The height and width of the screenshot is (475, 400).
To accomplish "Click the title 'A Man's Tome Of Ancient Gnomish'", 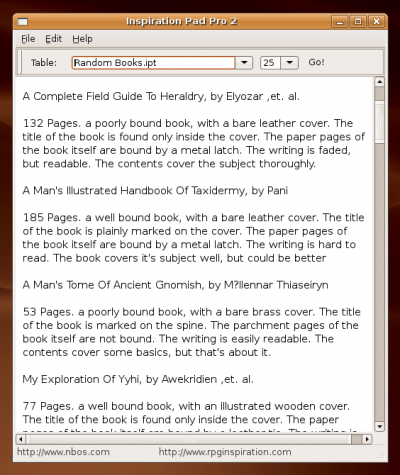I will click(112, 285).
